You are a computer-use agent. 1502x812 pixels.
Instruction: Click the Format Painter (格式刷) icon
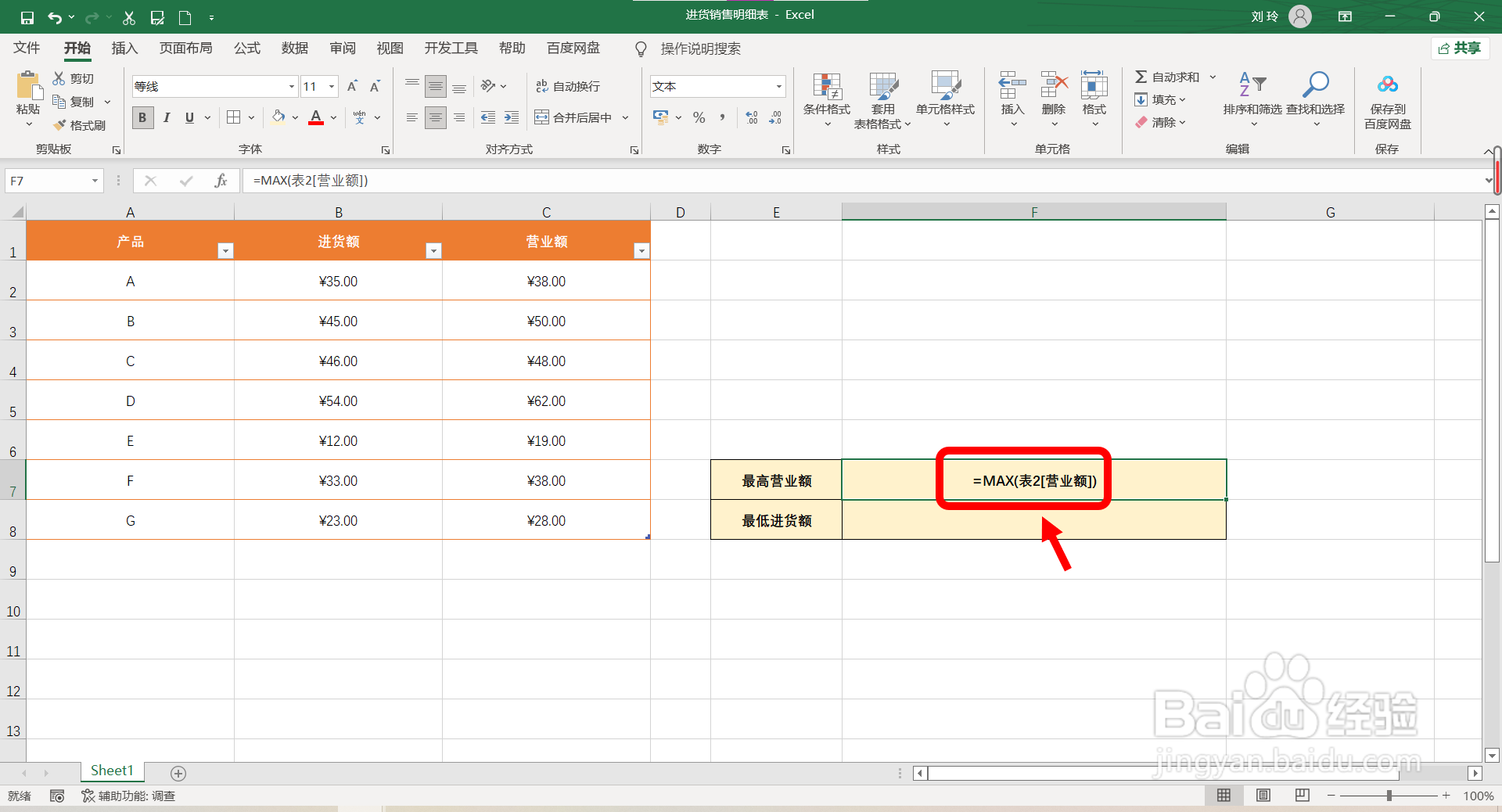coord(59,125)
